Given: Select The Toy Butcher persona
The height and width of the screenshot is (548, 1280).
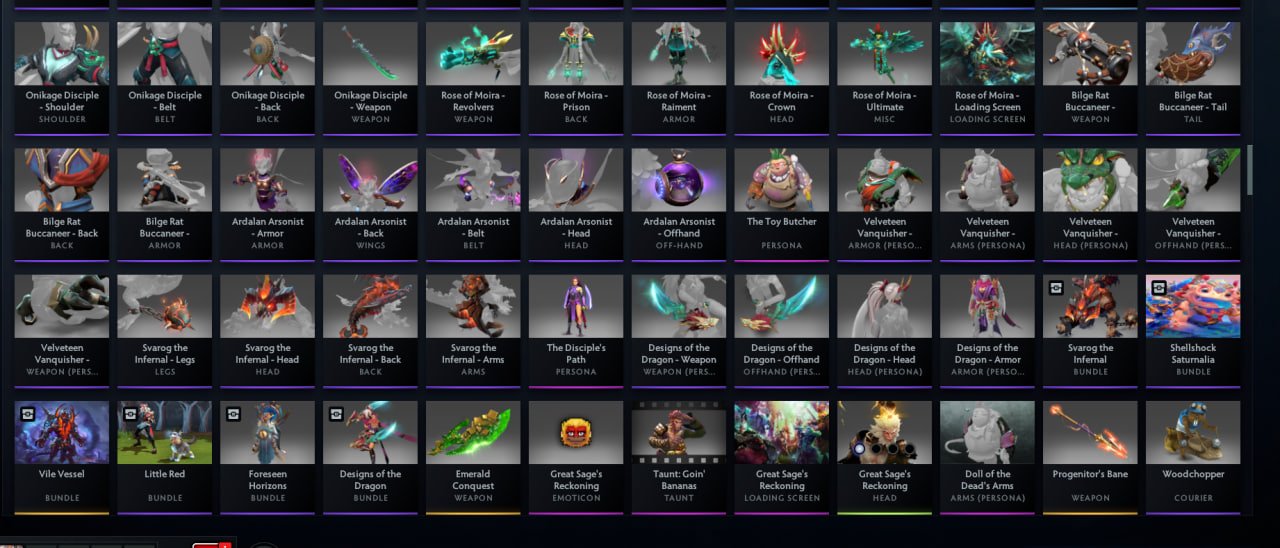Looking at the screenshot, I should tap(782, 204).
